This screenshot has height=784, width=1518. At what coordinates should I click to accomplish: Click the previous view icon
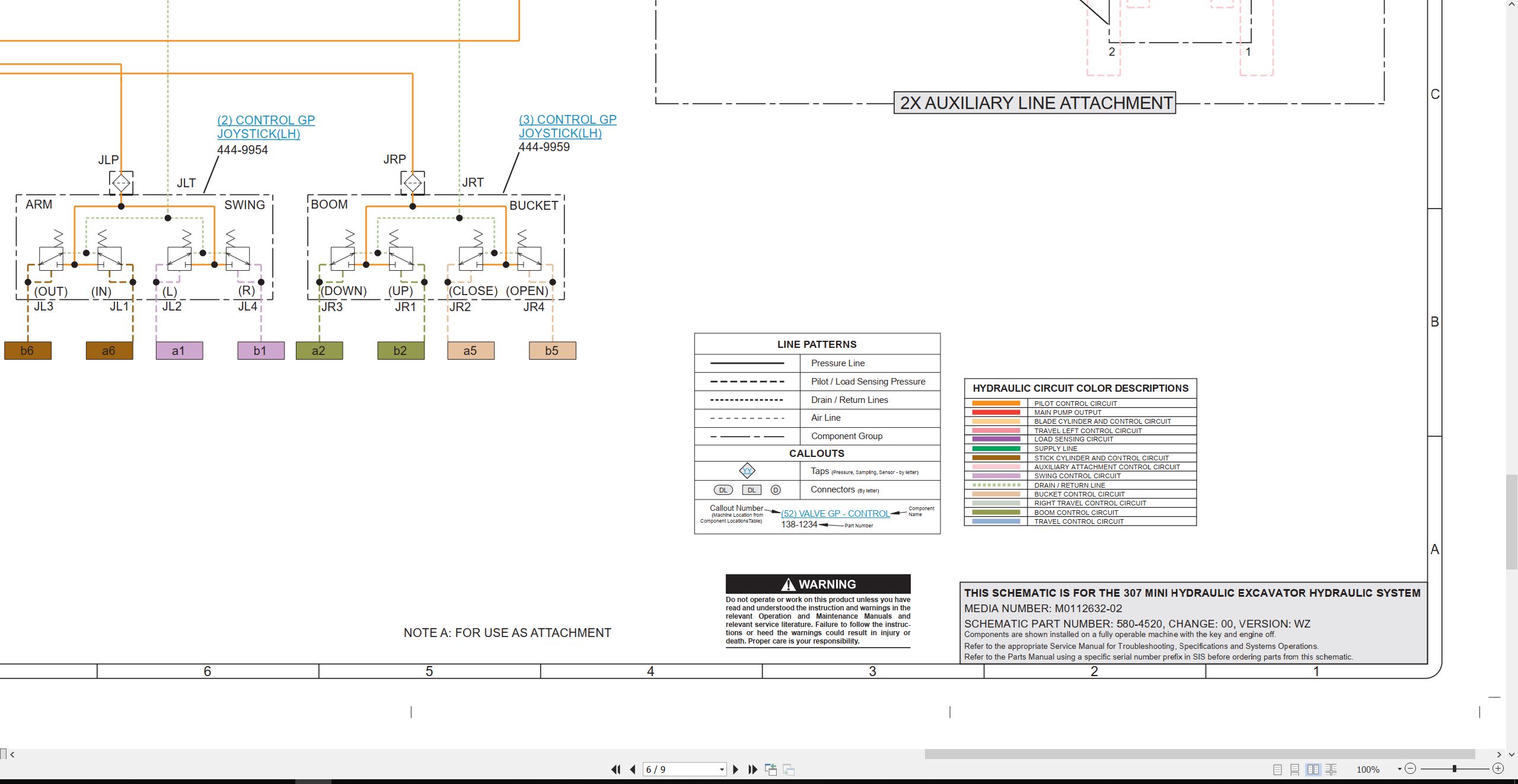coord(771,769)
